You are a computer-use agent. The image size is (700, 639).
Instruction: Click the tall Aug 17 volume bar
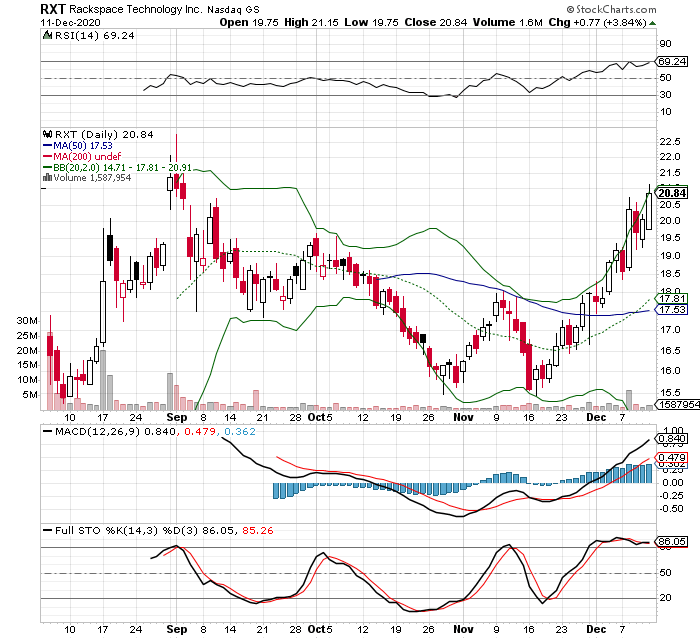tap(103, 380)
